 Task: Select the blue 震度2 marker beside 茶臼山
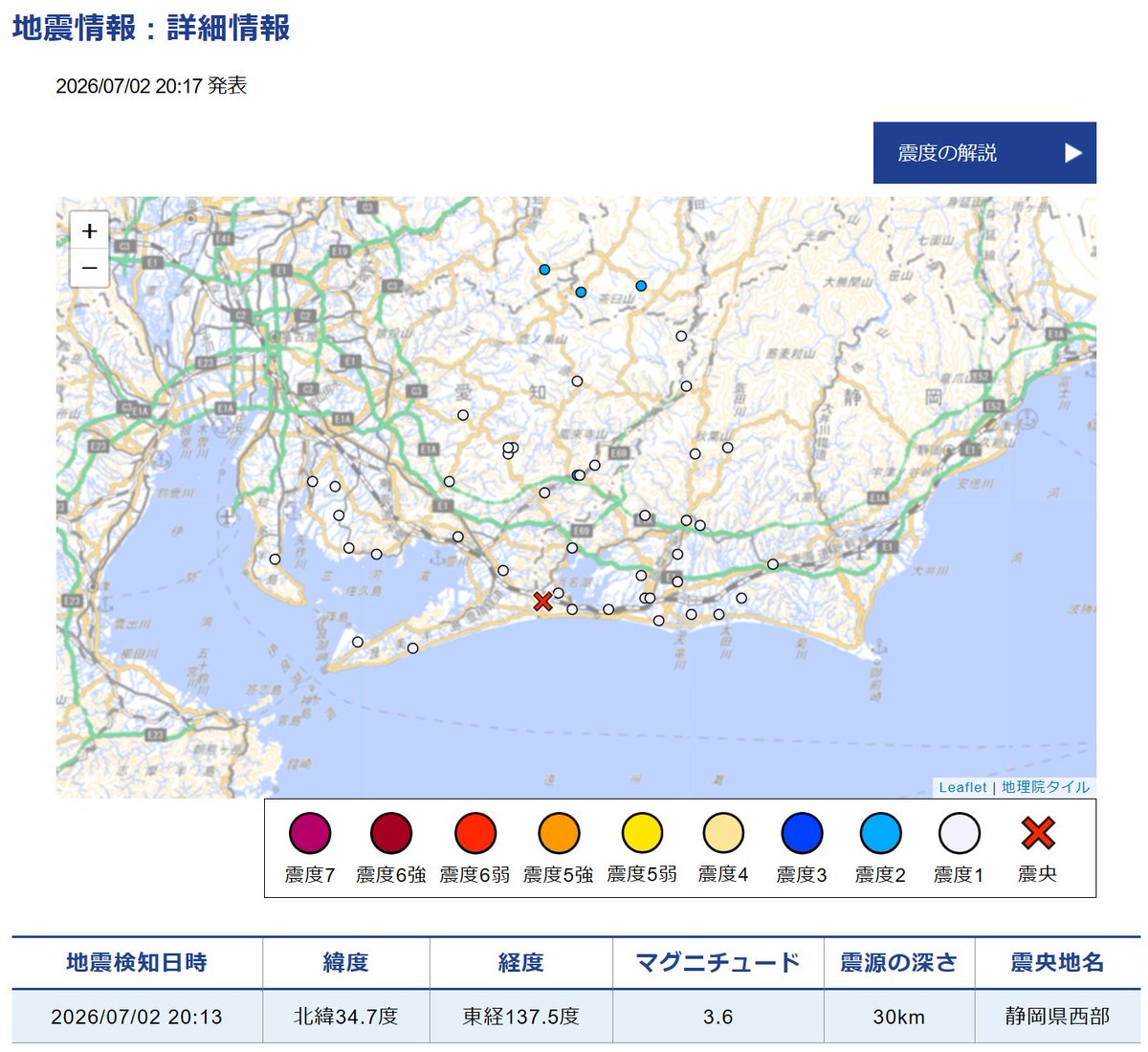(x=581, y=292)
